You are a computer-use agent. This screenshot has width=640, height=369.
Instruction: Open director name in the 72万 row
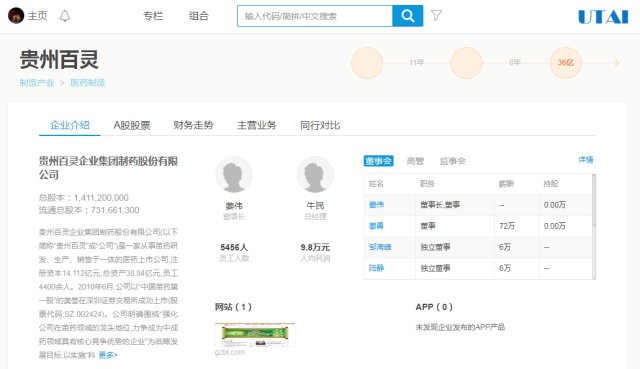tap(376, 226)
